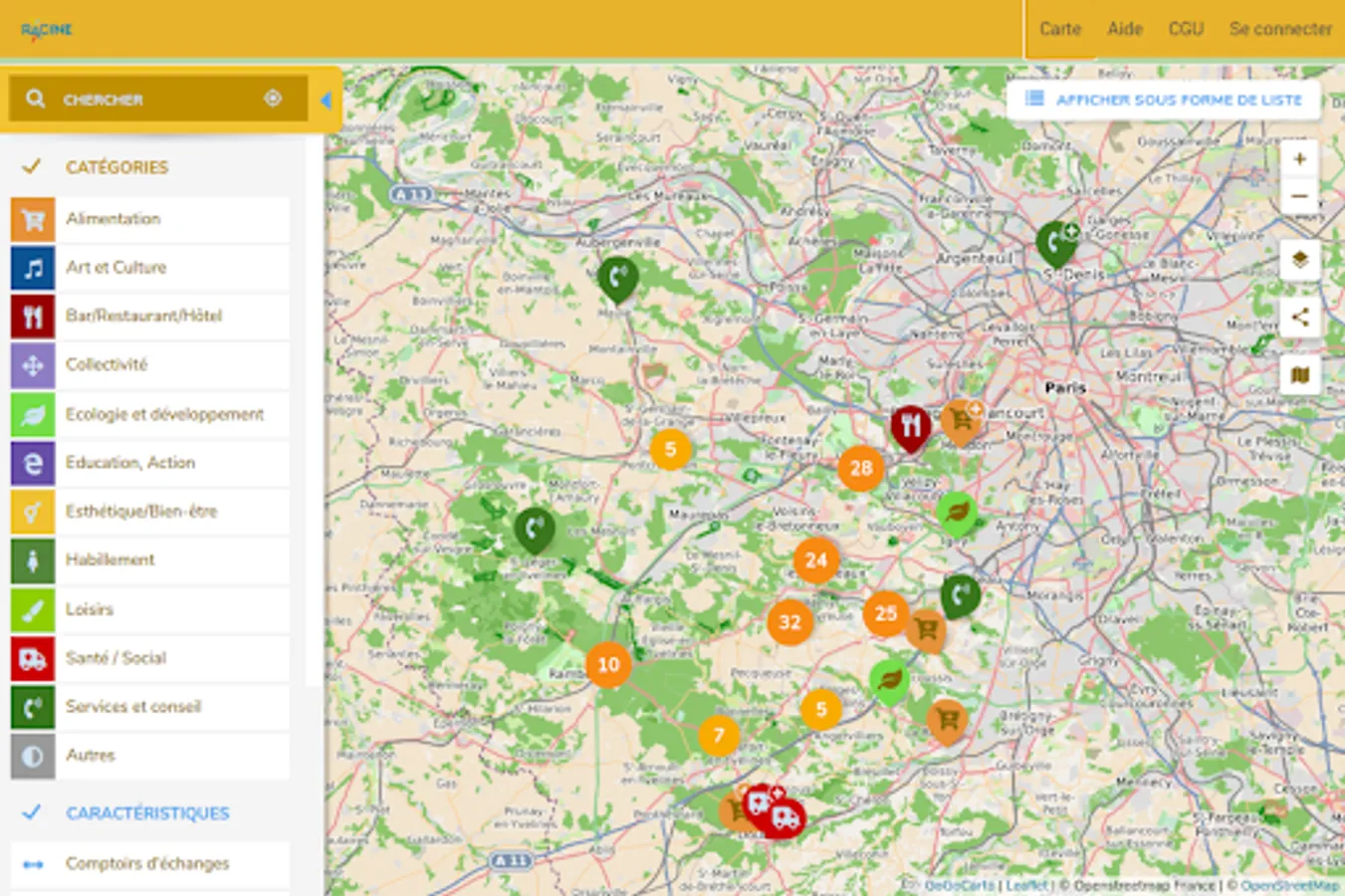Toggle the Loisirs category filter

(x=150, y=609)
